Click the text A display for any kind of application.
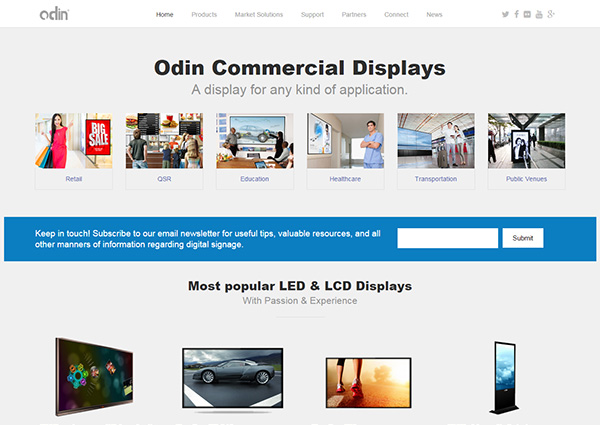Image resolution: width=600 pixels, height=425 pixels. pos(300,90)
